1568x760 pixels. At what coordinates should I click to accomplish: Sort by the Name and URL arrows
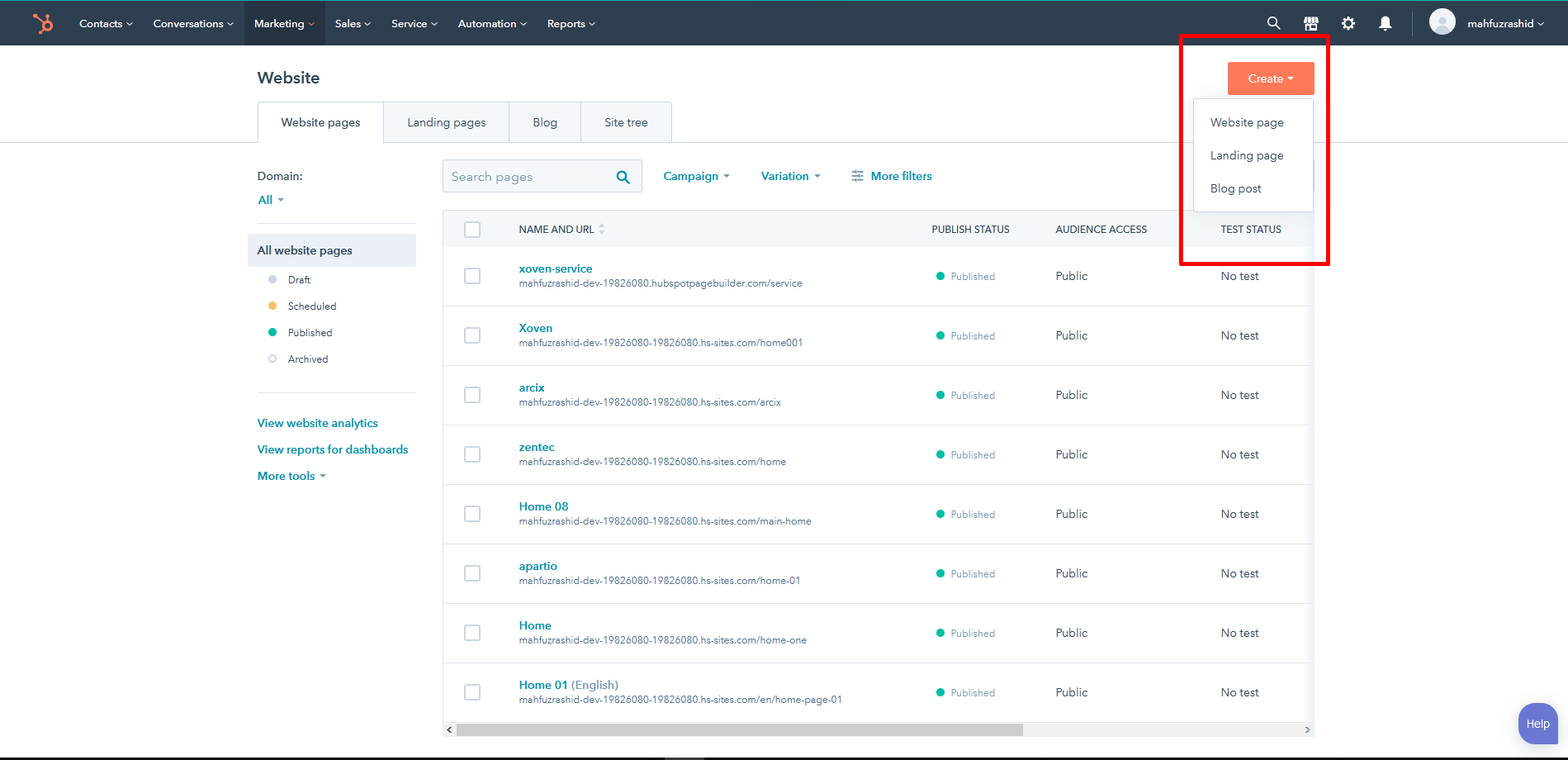click(602, 230)
